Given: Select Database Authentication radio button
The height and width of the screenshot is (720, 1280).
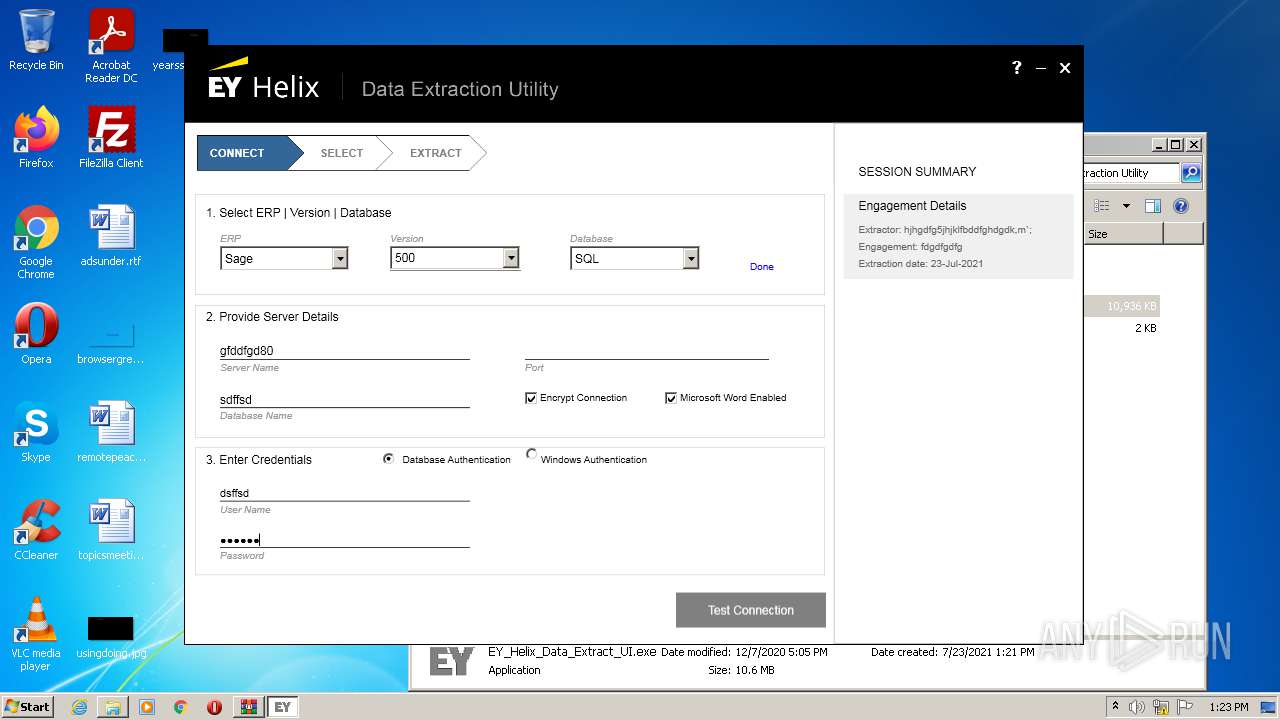Looking at the screenshot, I should (x=388, y=459).
